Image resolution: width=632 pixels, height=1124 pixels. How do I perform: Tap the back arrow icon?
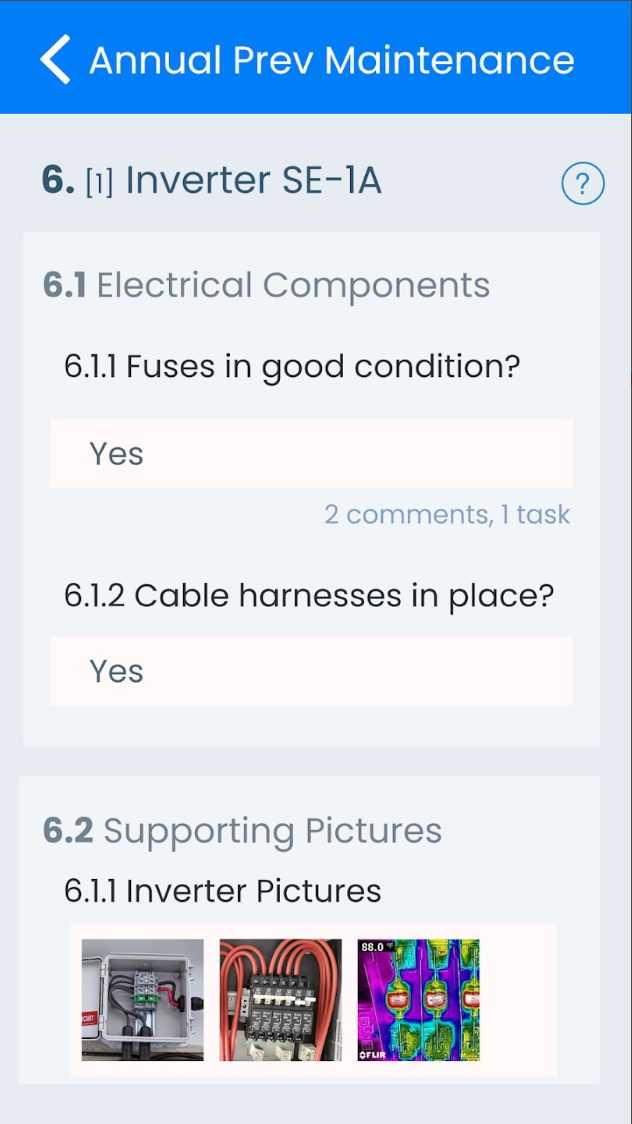click(x=56, y=59)
